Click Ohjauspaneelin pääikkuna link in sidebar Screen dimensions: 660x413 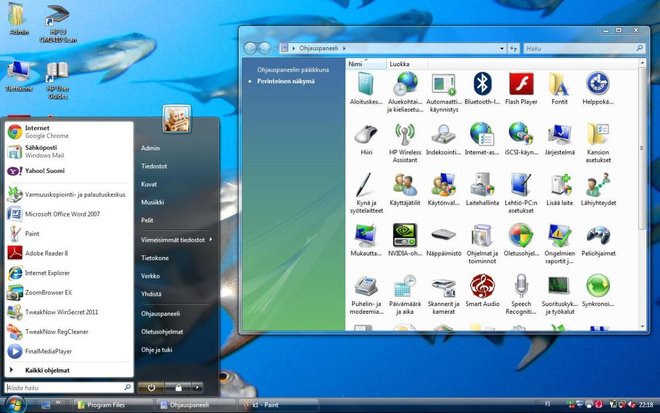[x=293, y=70]
